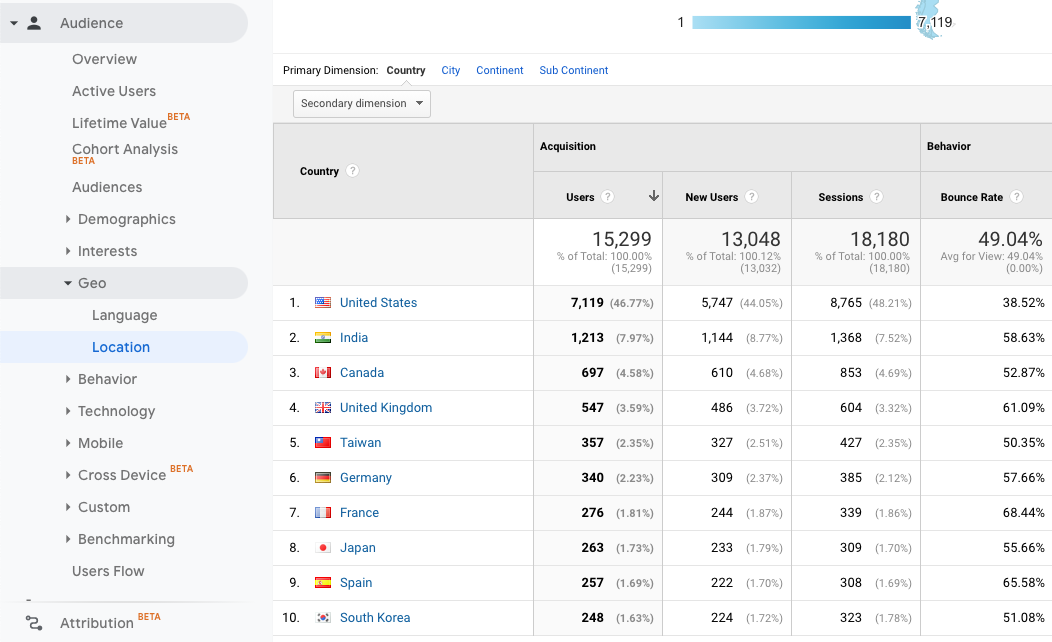1052x642 pixels.
Task: Click the Attribution icon in sidebar
Action: coord(34,623)
